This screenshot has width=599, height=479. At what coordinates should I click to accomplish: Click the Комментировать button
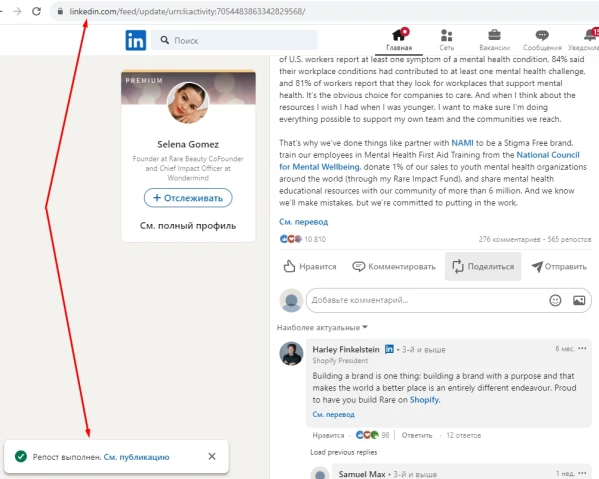394,266
